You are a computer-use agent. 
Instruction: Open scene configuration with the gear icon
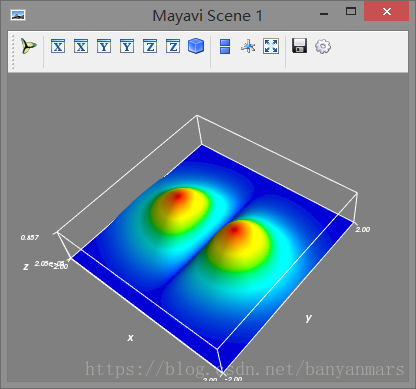pyautogui.click(x=323, y=46)
